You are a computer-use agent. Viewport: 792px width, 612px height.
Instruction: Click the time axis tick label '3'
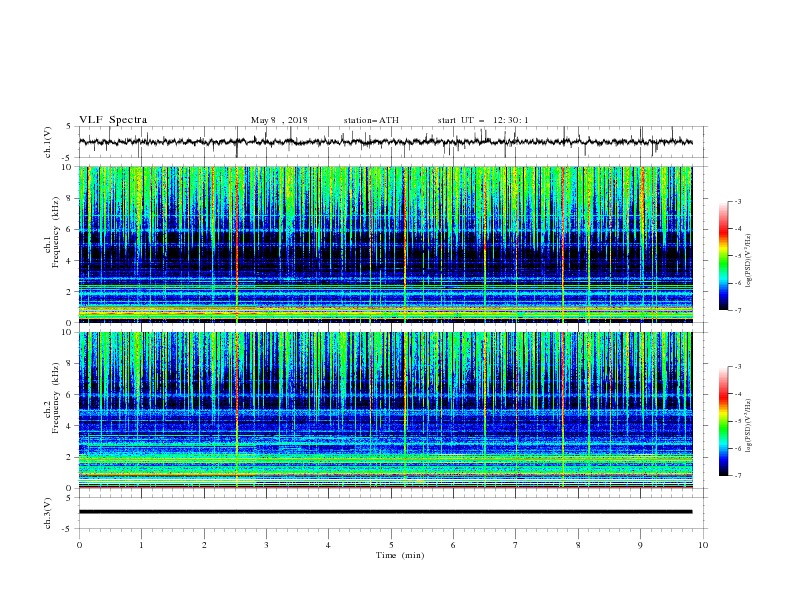(x=266, y=545)
